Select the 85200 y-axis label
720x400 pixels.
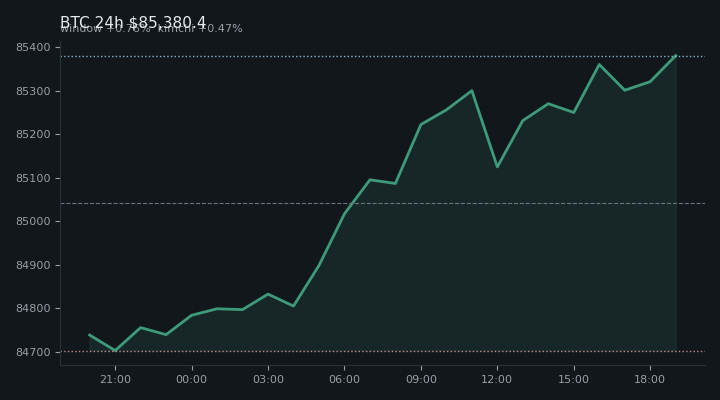[33, 135]
